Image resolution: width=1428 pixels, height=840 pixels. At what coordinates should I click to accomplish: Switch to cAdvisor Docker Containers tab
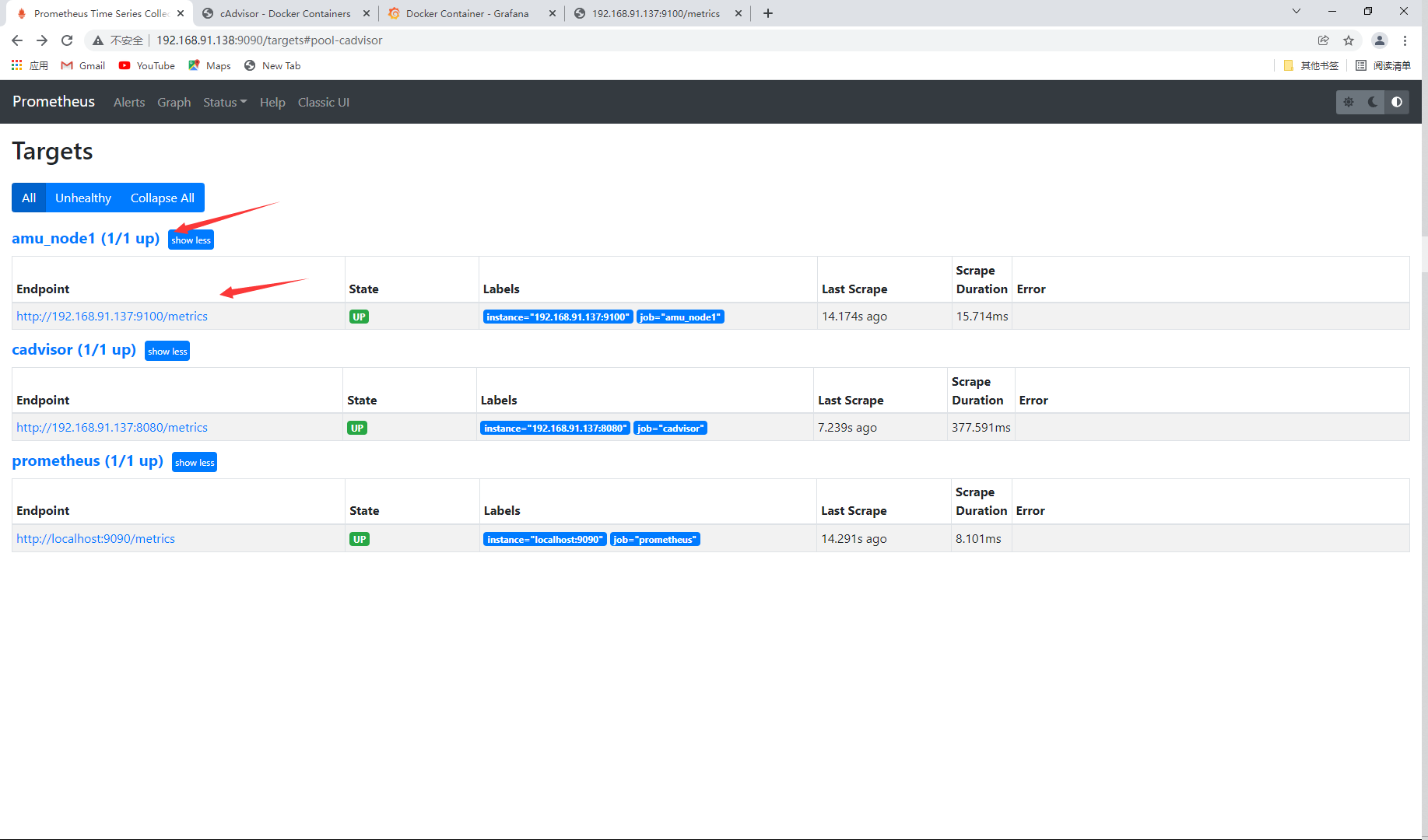[x=286, y=13]
